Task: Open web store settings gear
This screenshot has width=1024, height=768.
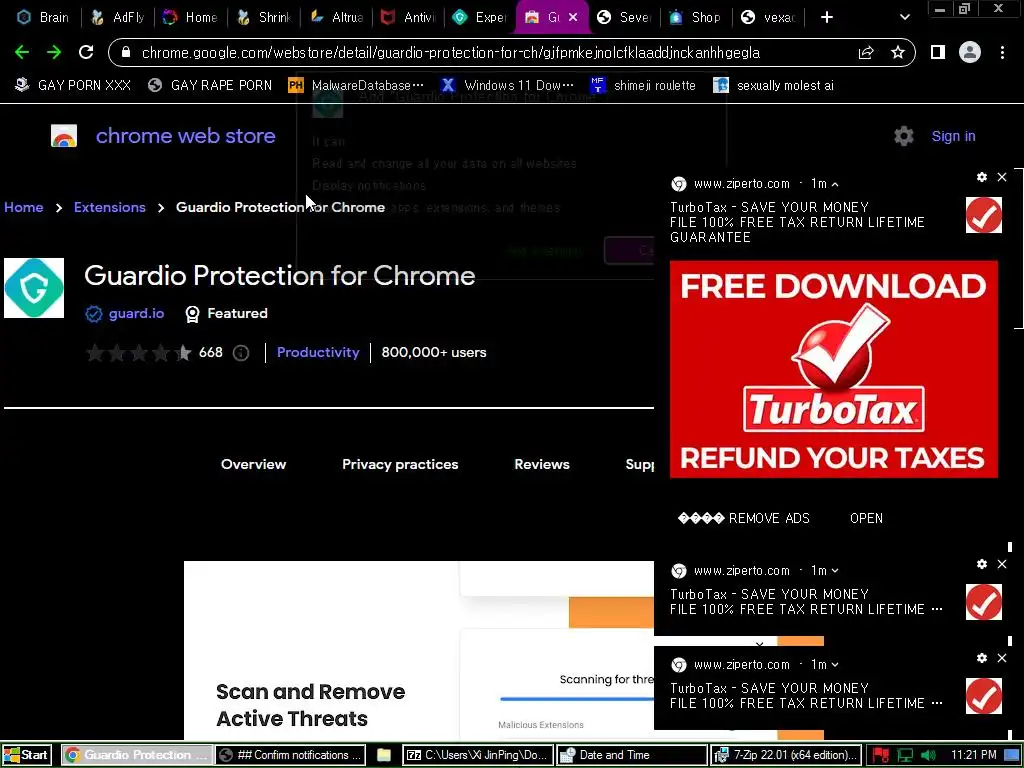Action: (x=904, y=136)
